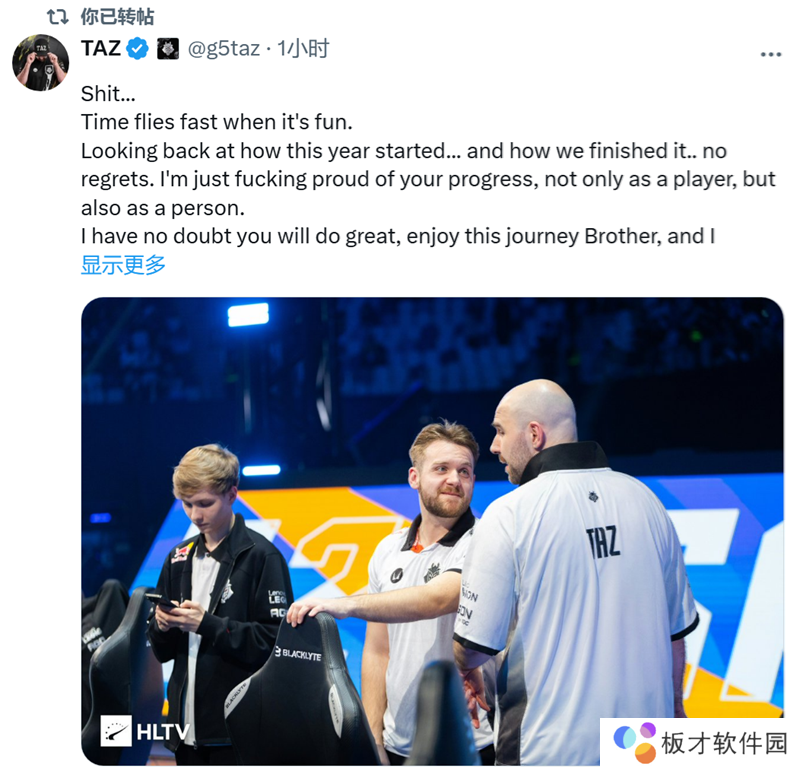Click the phone held by blond player

(x=162, y=601)
